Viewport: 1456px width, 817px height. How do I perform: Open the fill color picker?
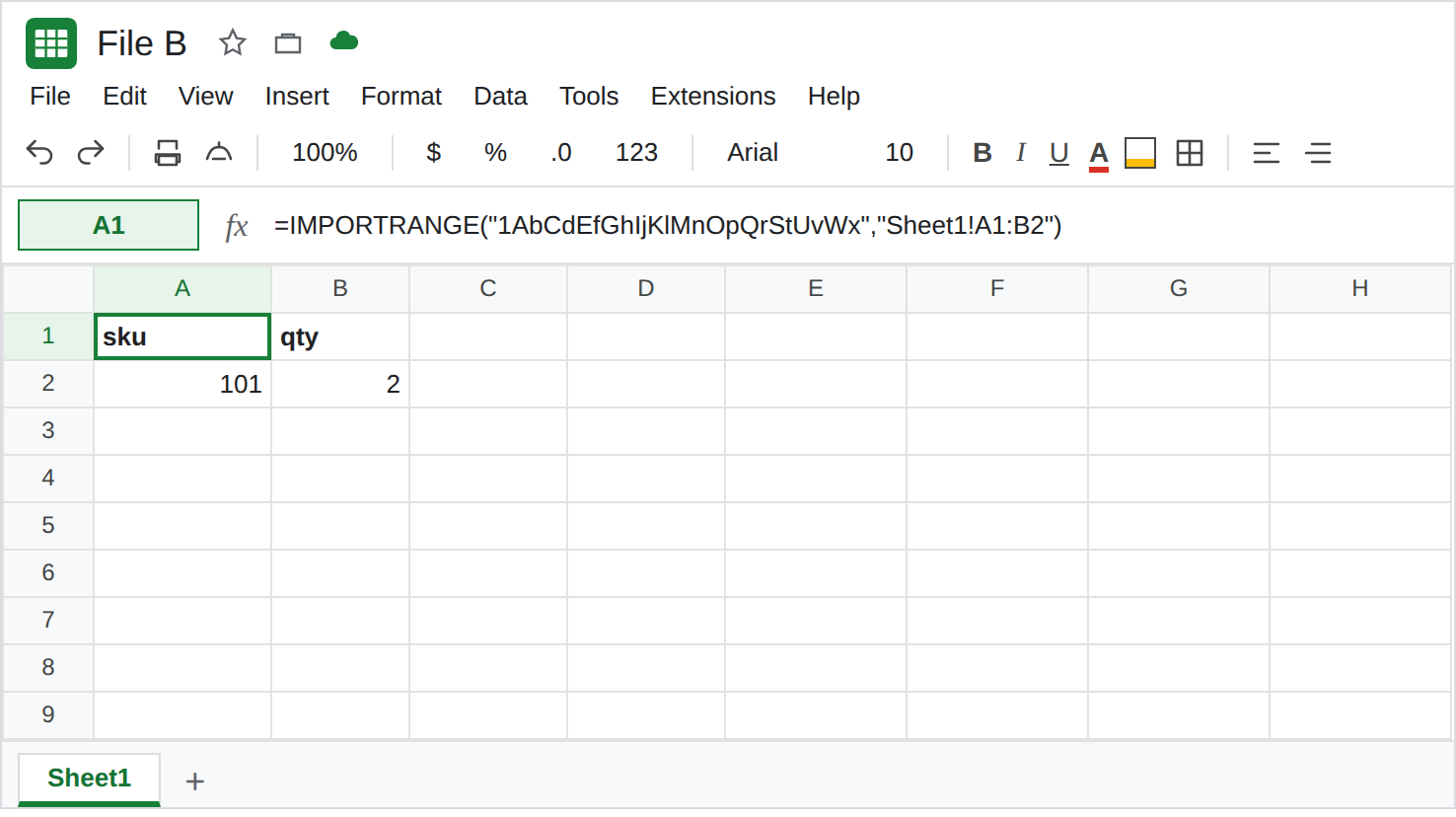pyautogui.click(x=1140, y=154)
